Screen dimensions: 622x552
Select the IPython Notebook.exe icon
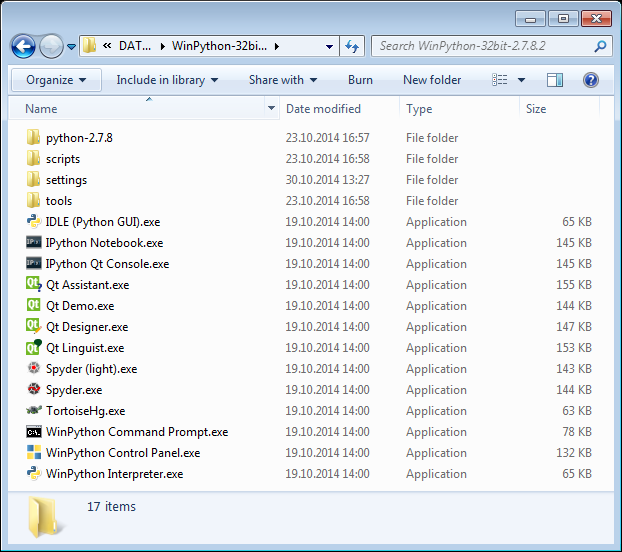pyautogui.click(x=34, y=242)
